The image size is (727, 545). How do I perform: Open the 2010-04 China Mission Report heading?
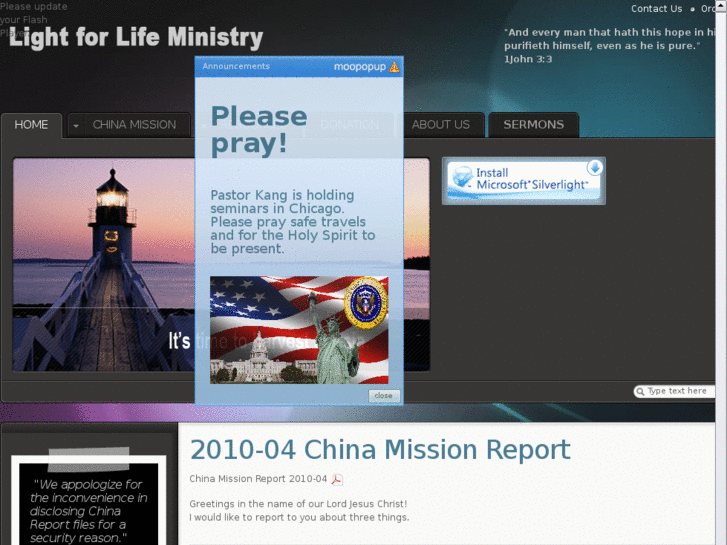[x=380, y=449]
